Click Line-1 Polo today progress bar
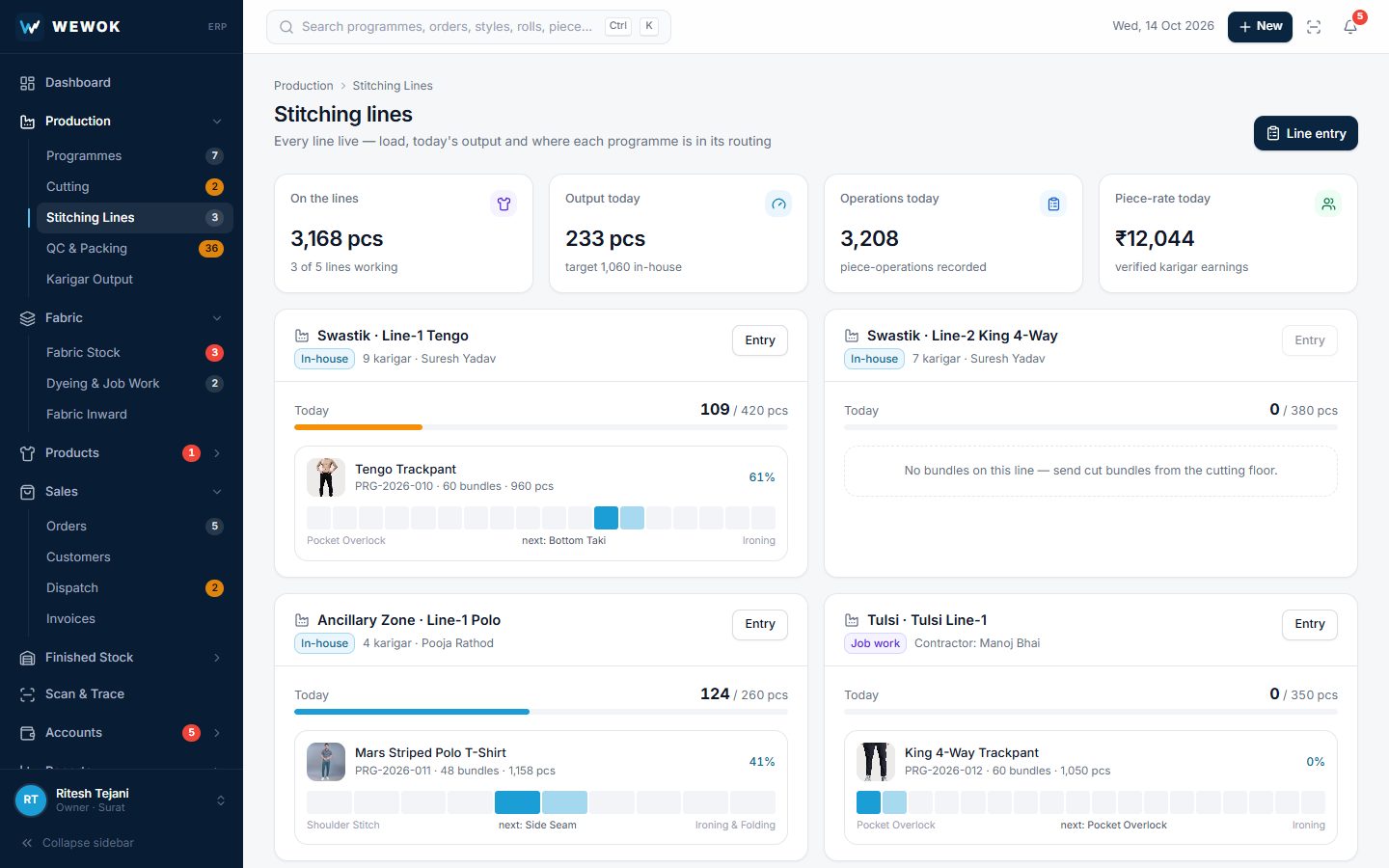 click(x=541, y=712)
